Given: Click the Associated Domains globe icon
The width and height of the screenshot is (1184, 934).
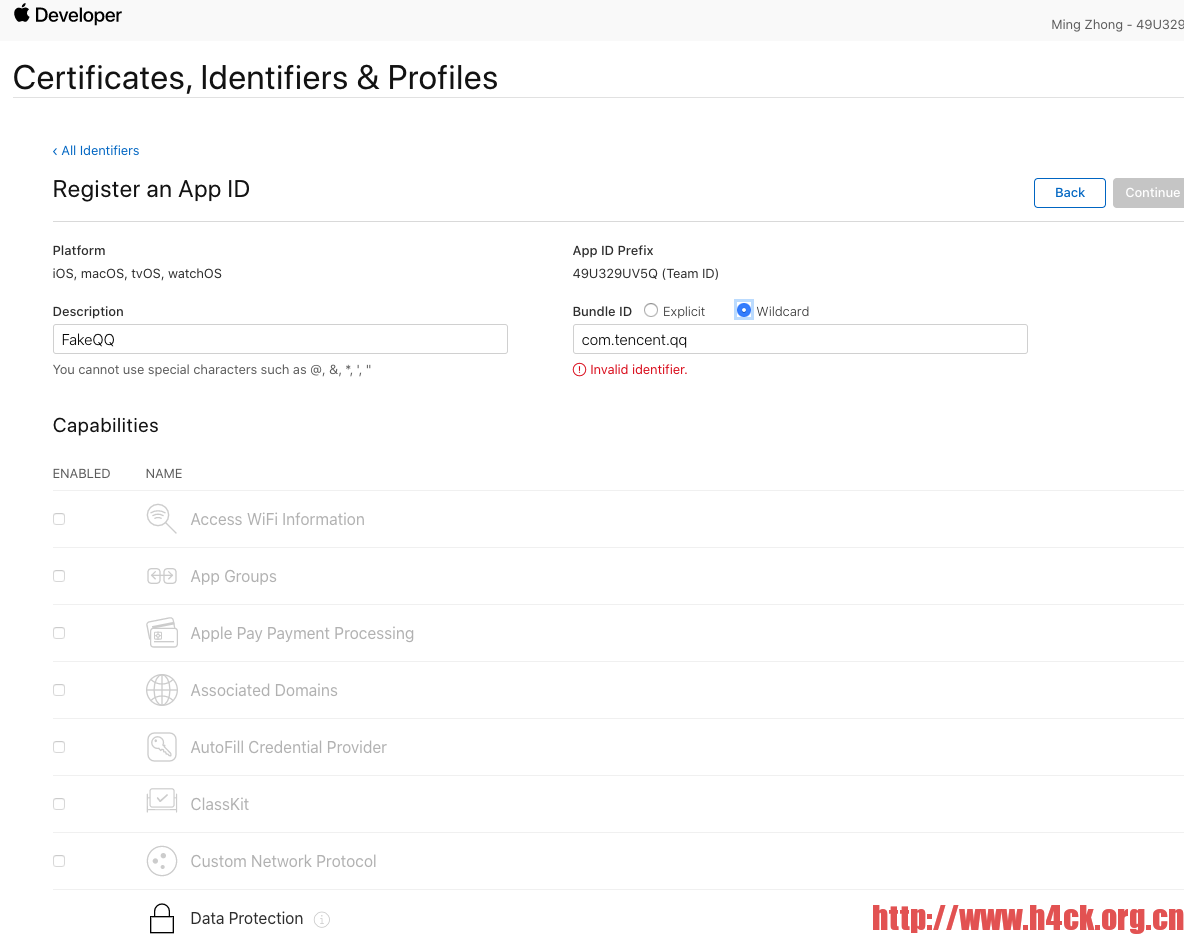Looking at the screenshot, I should tap(162, 690).
